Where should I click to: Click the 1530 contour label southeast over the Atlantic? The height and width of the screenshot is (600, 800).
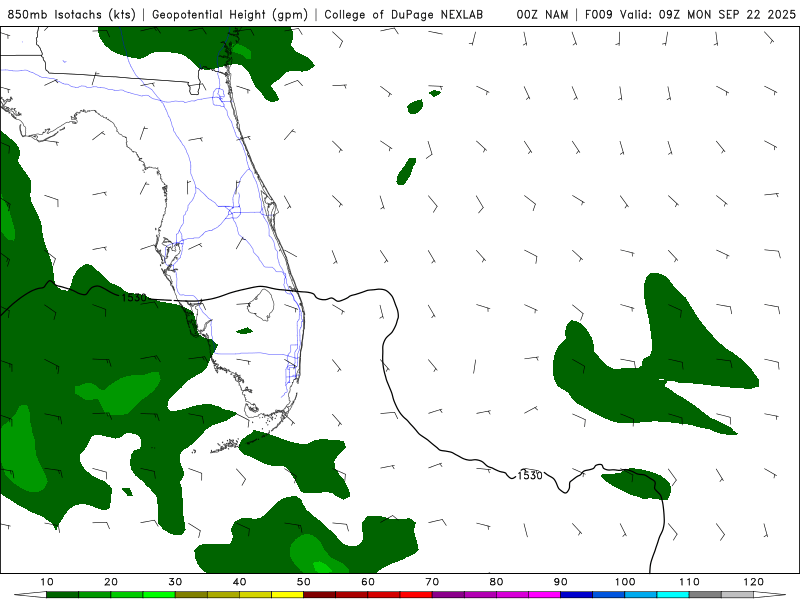click(x=530, y=476)
